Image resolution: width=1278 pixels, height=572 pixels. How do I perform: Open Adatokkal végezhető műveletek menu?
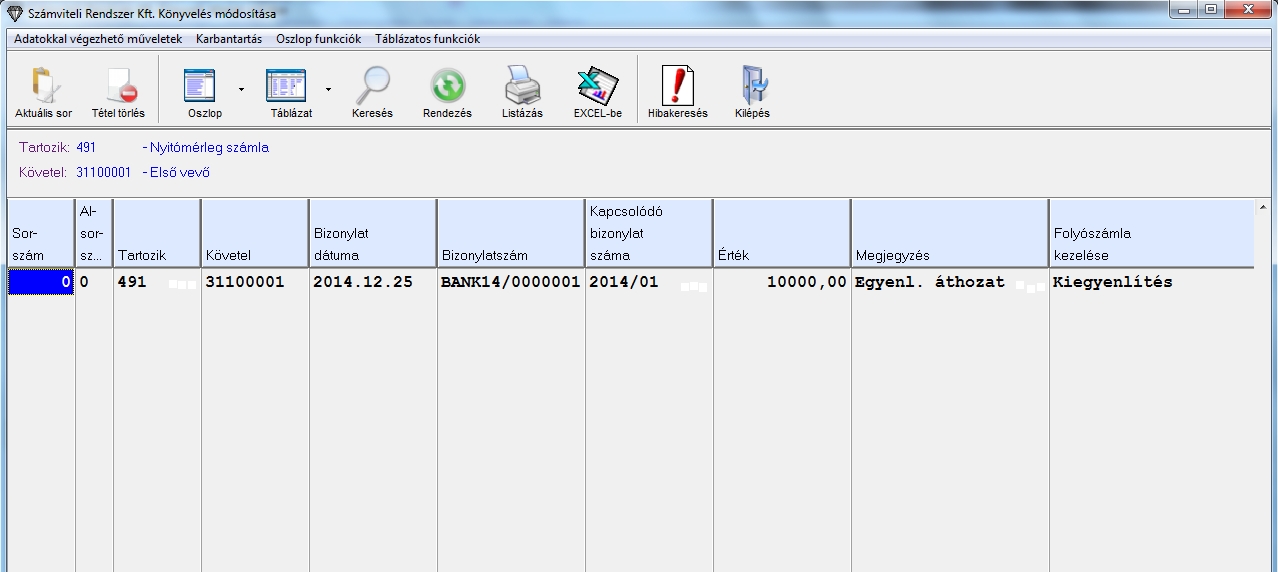[98, 39]
